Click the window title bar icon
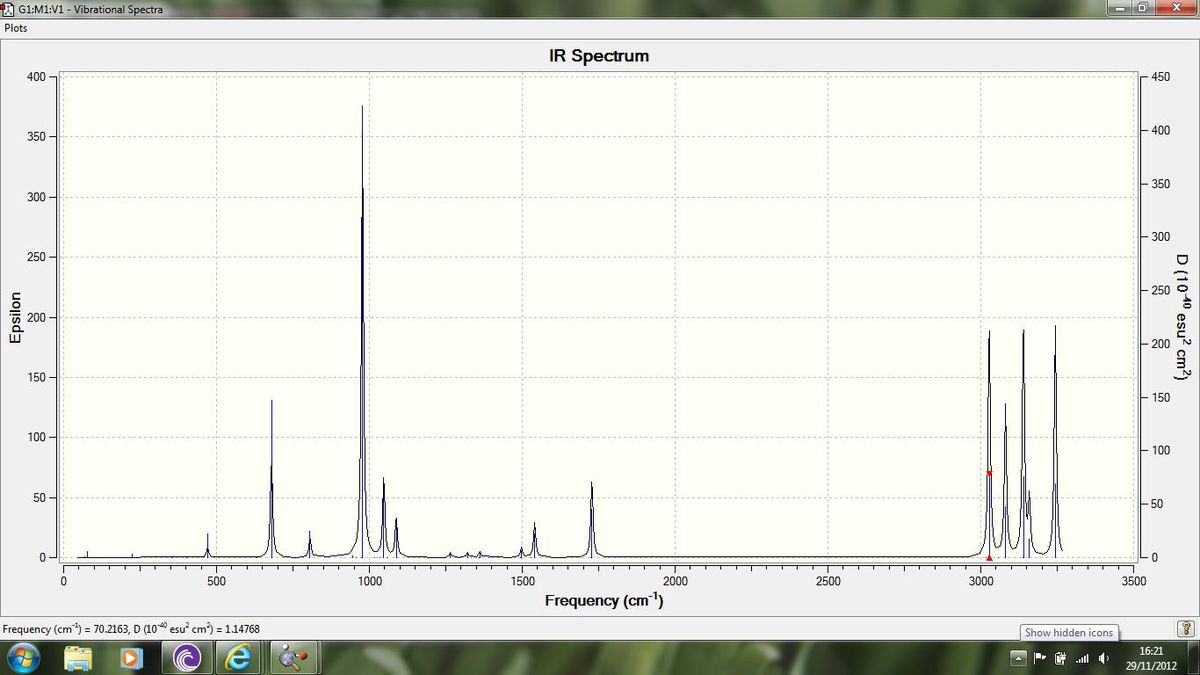Screen dimensions: 1200x675 click(x=9, y=9)
